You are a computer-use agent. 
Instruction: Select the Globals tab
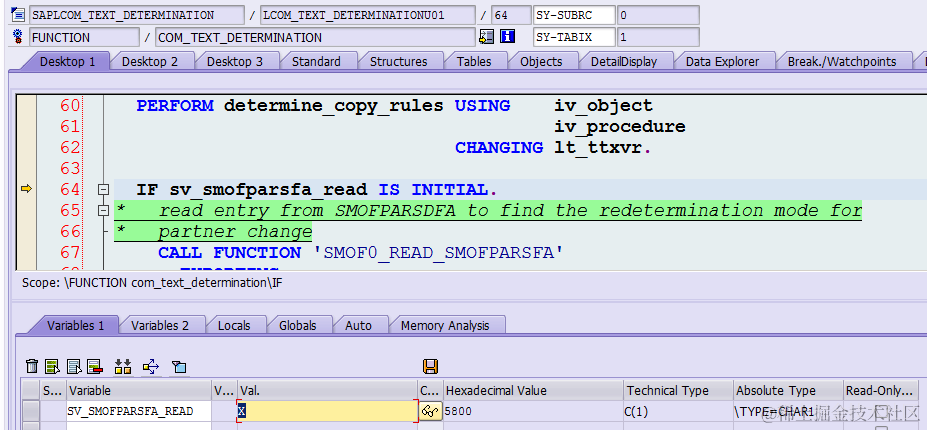[297, 325]
